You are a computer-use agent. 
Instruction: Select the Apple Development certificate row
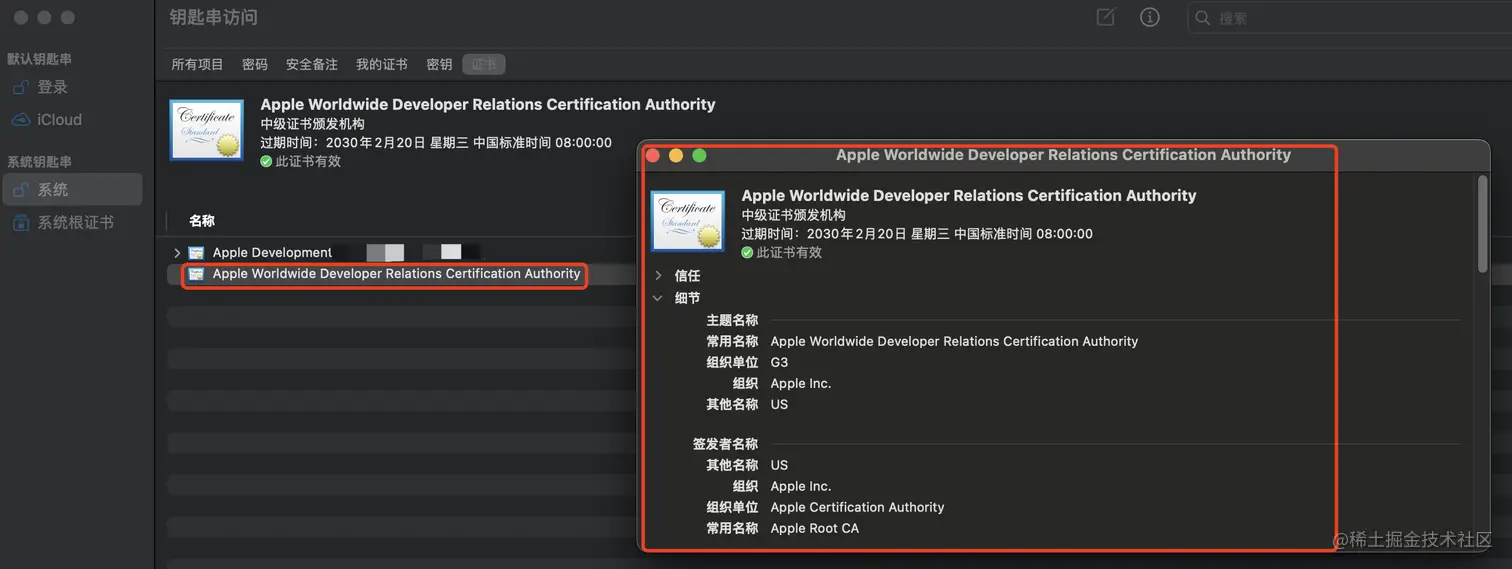pos(400,253)
